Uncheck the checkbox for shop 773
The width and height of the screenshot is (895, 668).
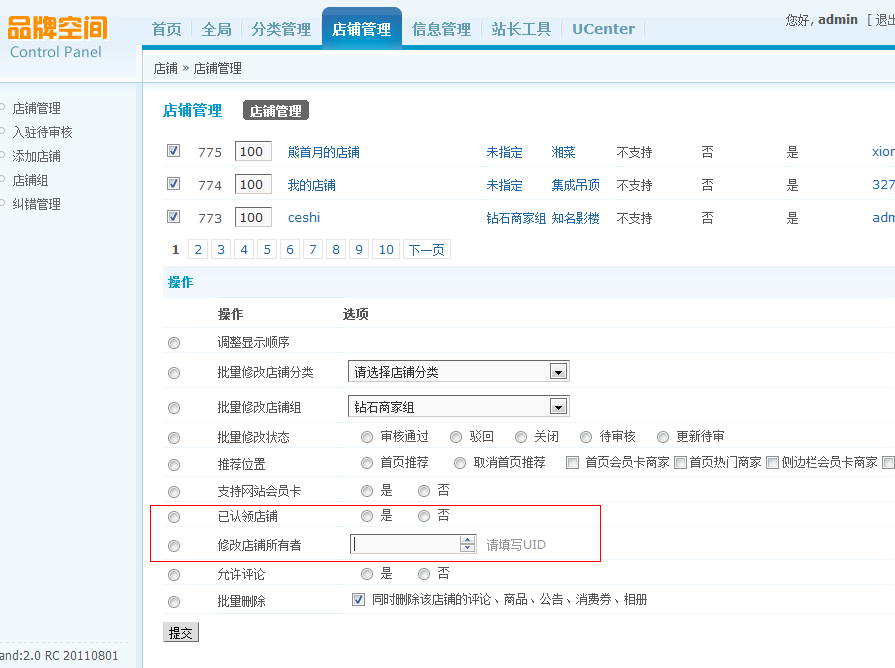tap(174, 216)
